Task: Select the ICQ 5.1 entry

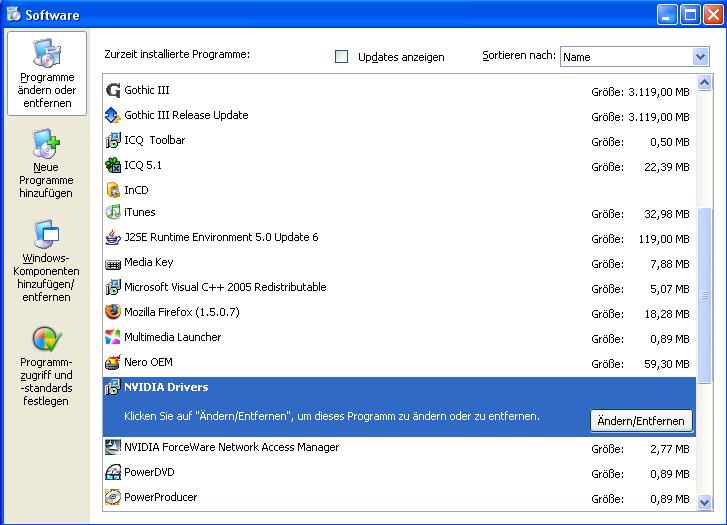Action: click(143, 165)
